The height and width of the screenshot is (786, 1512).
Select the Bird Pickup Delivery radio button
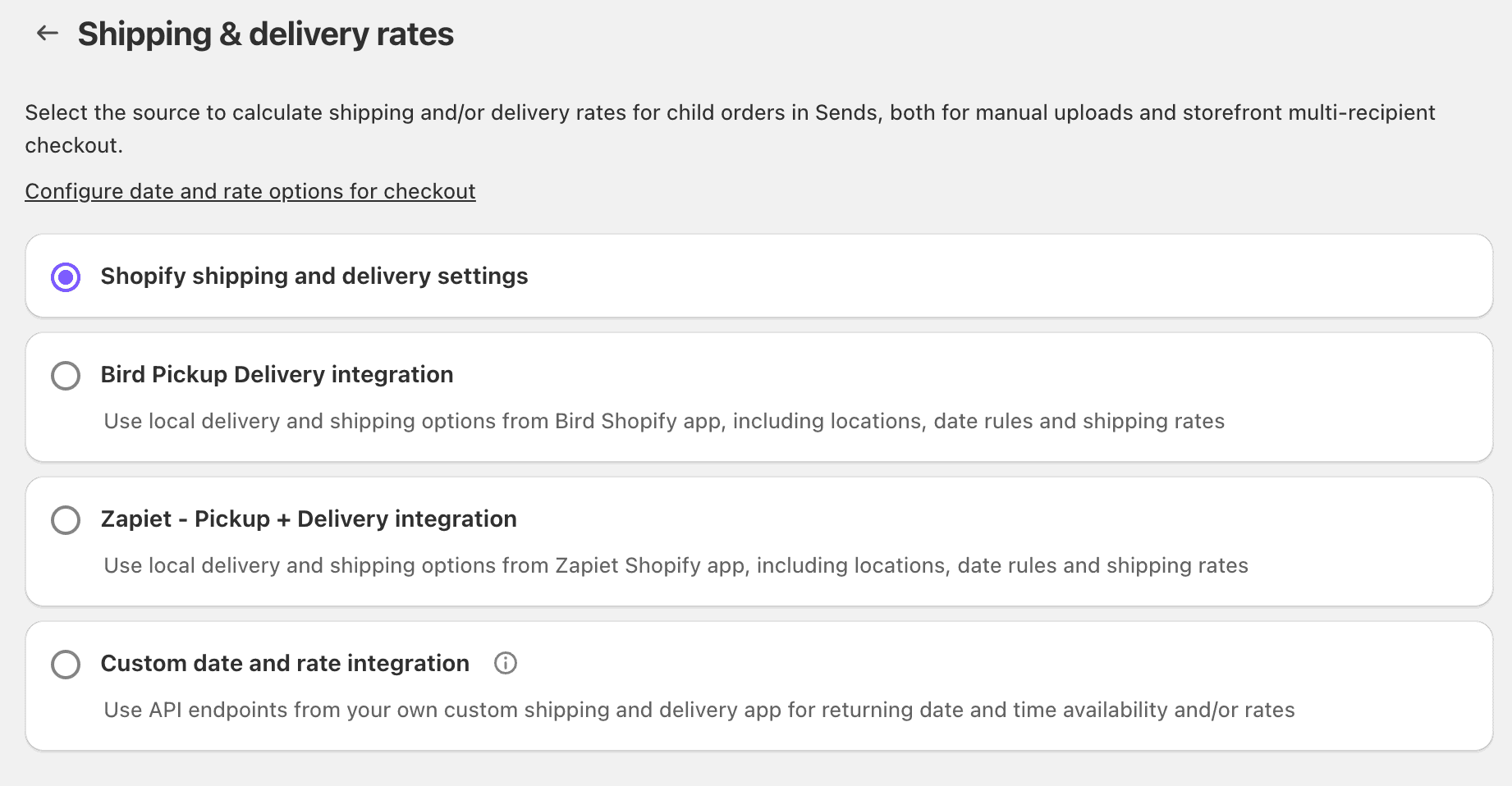tap(66, 376)
